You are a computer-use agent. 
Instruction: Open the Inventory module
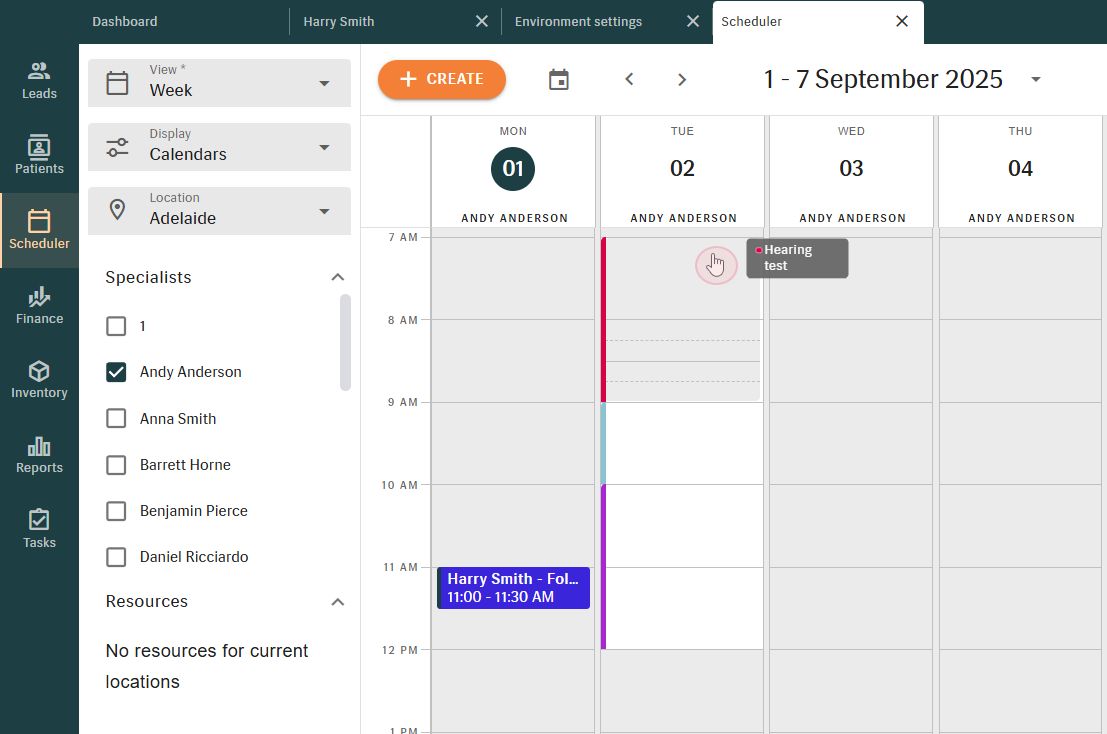point(39,380)
